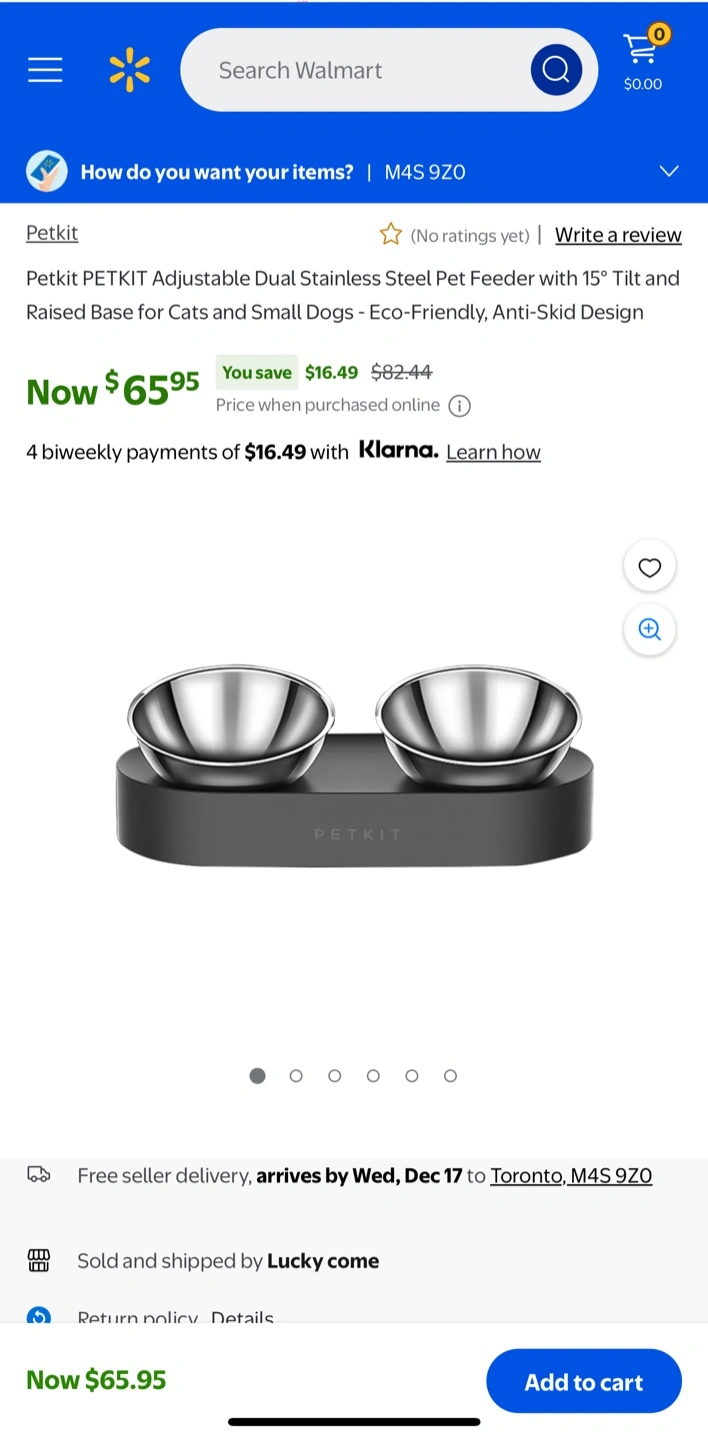Expand the 'How do you want your items?' chevron
708x1440 pixels.
pos(669,171)
